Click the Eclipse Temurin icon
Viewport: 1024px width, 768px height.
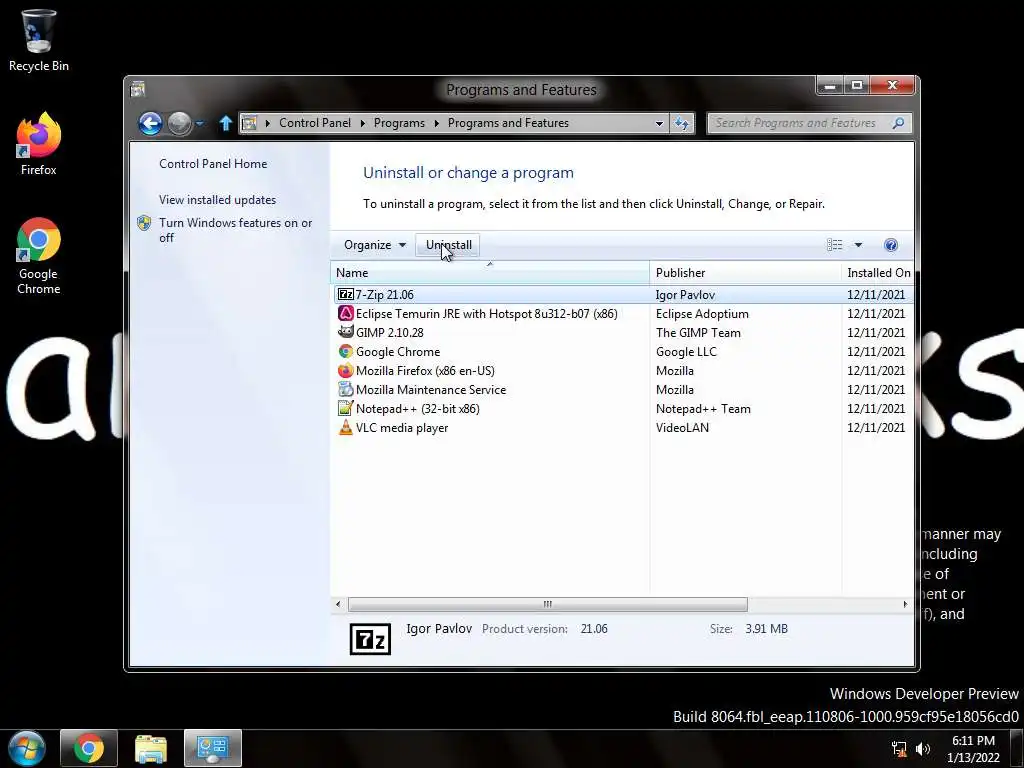point(345,313)
